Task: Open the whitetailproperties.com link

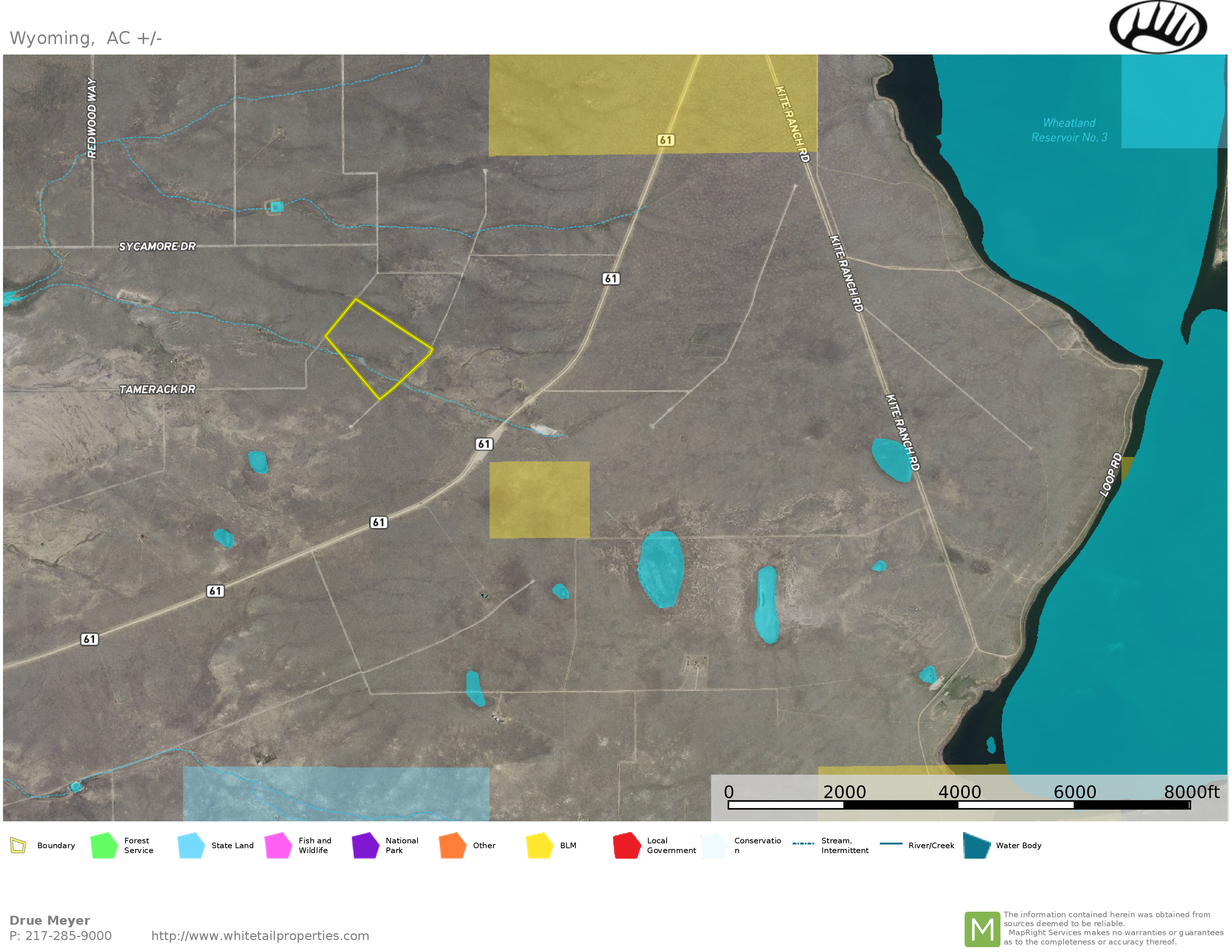Action: (x=260, y=936)
